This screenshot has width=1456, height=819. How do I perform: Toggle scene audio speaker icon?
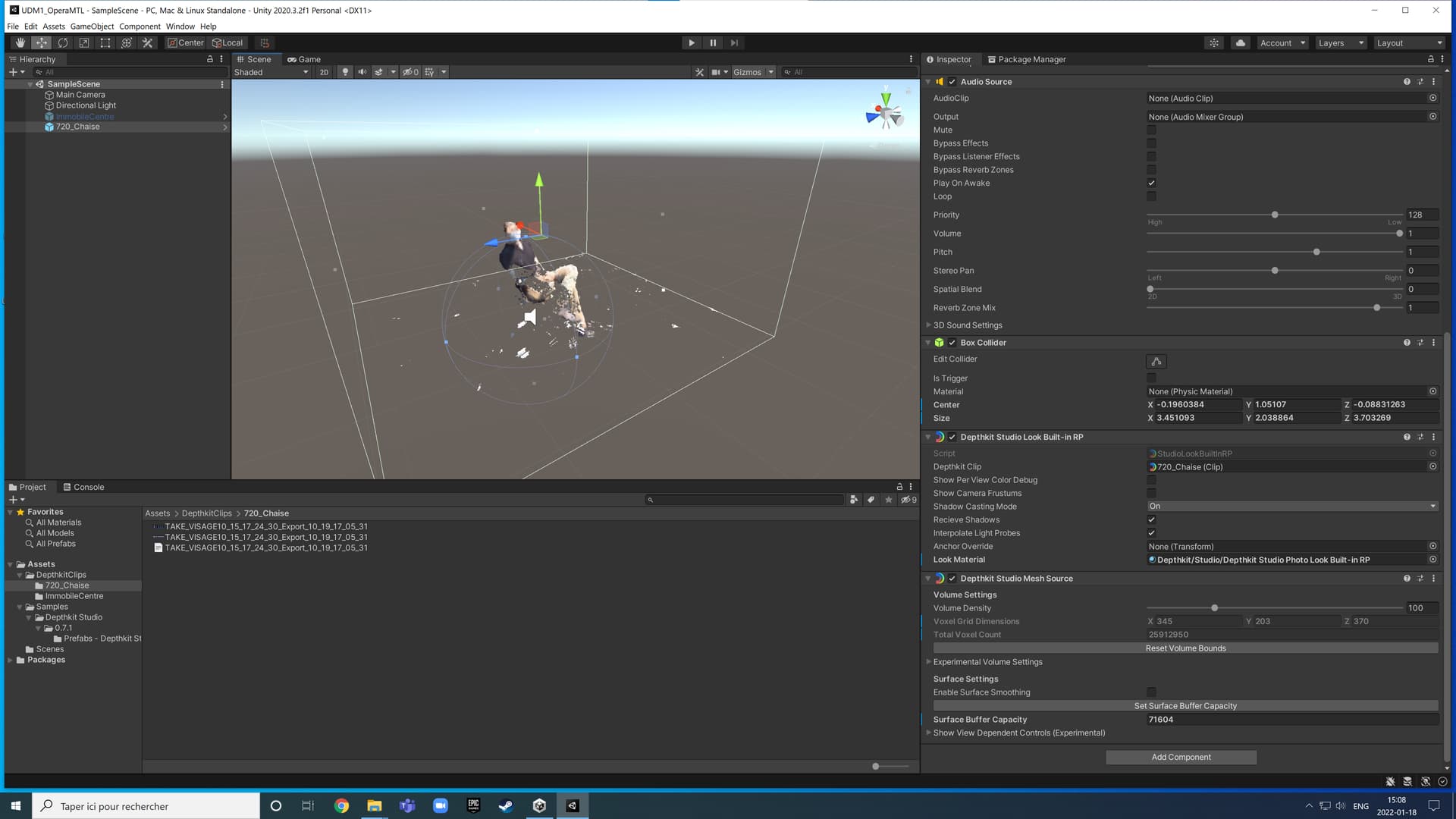coord(362,72)
